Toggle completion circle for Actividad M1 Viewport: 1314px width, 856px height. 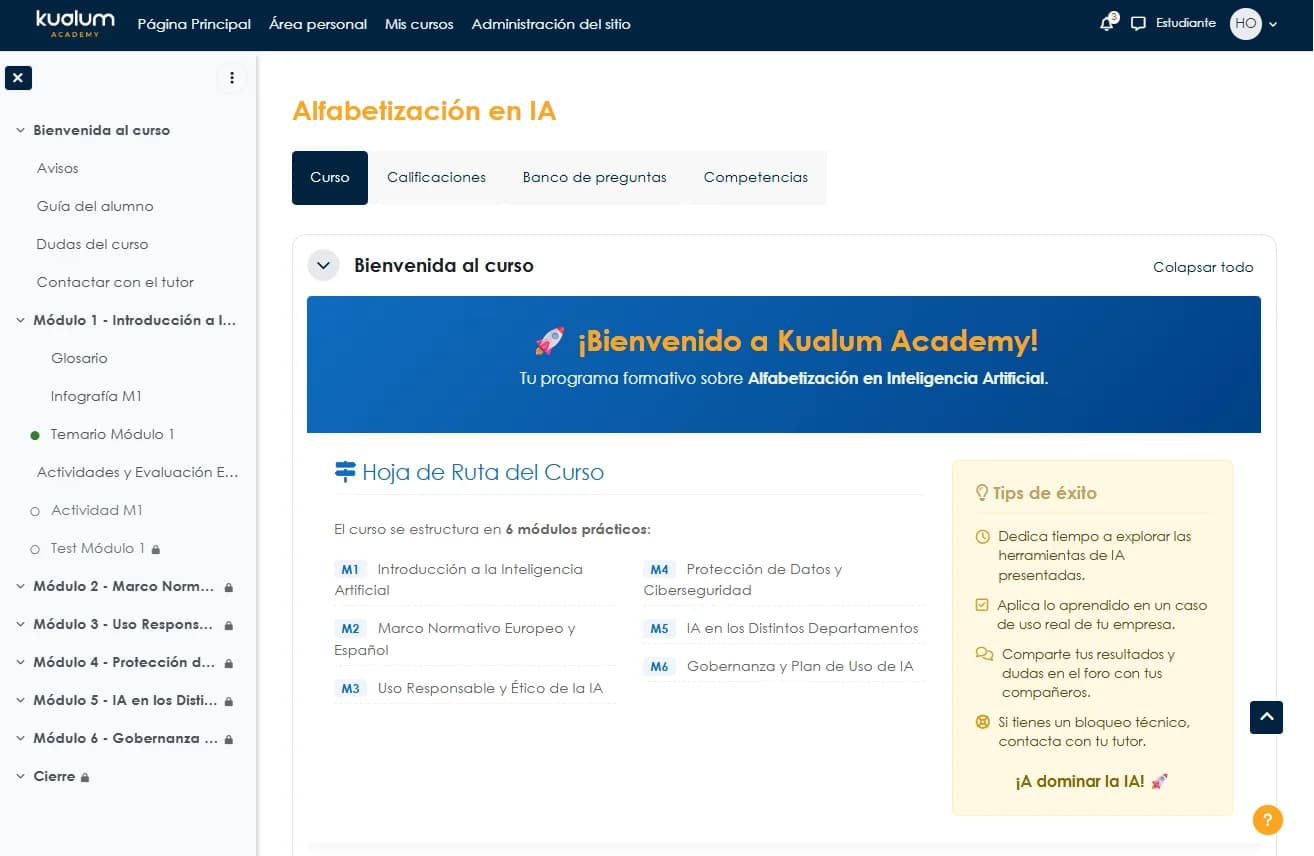35,511
